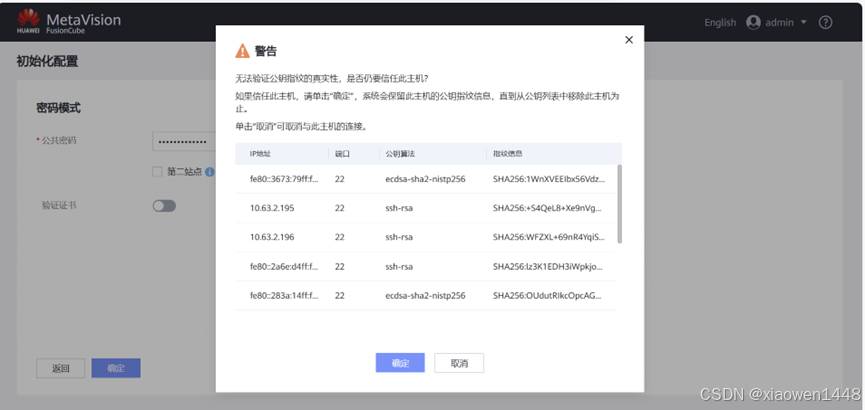
Task: Click the 返回 button
Action: pos(61,368)
